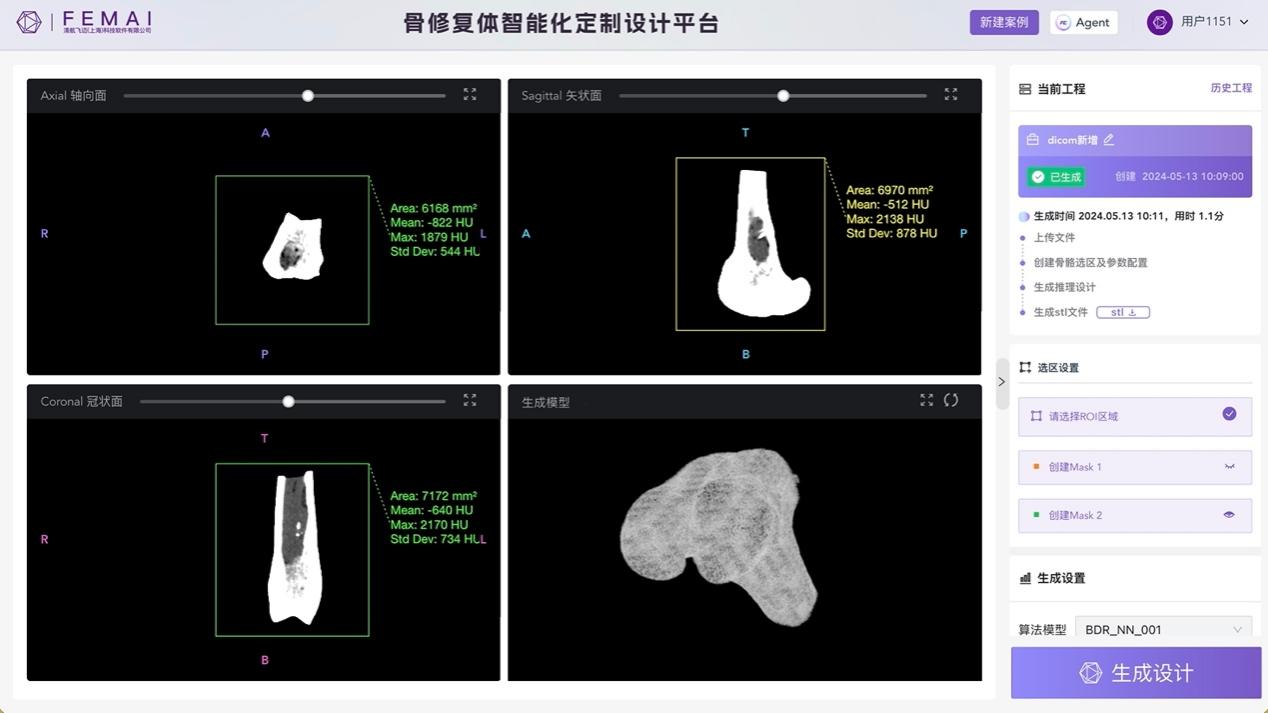Expand the Sagittal view to fullscreen
This screenshot has width=1268, height=713.
pos(951,94)
